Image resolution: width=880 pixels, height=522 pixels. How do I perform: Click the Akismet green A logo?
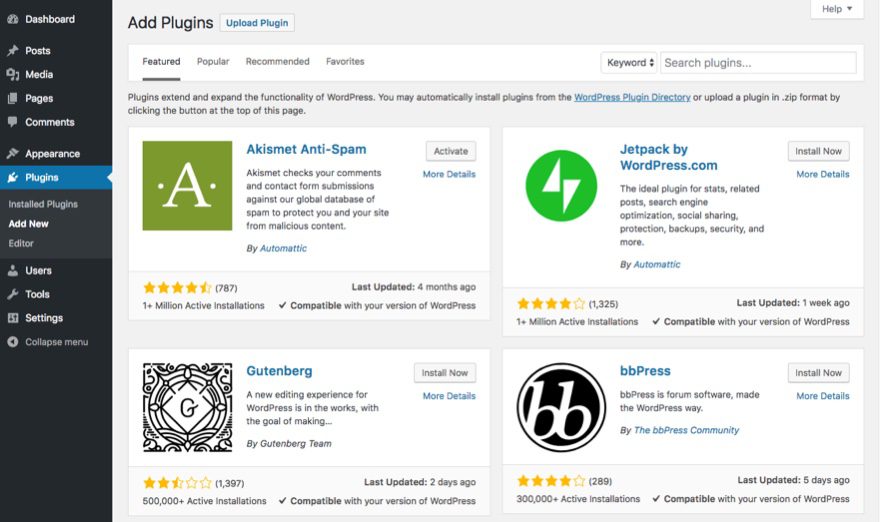[187, 186]
